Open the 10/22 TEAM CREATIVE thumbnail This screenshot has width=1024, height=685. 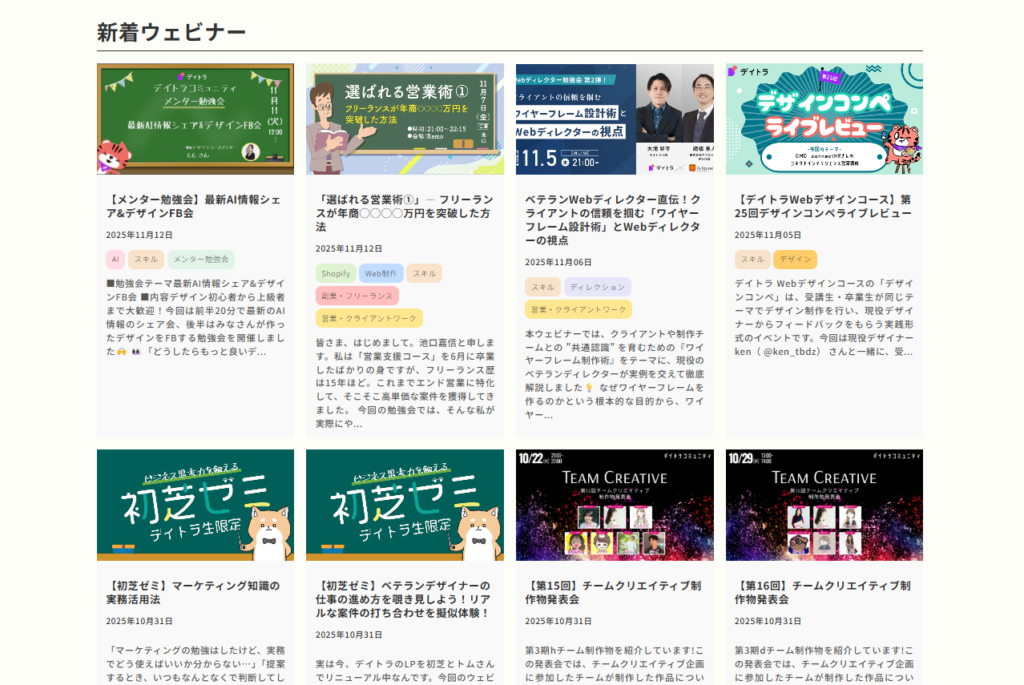click(x=614, y=505)
